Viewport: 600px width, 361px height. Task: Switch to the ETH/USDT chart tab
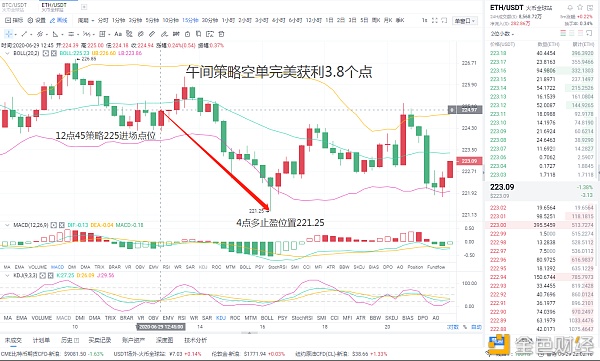coord(54,7)
